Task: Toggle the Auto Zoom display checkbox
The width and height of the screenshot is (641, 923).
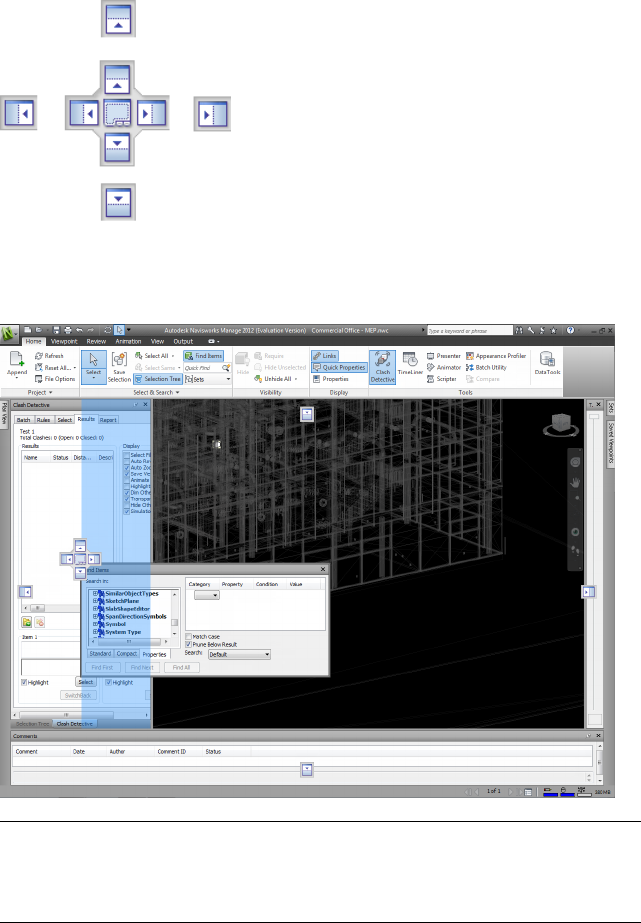Action: (x=126, y=467)
